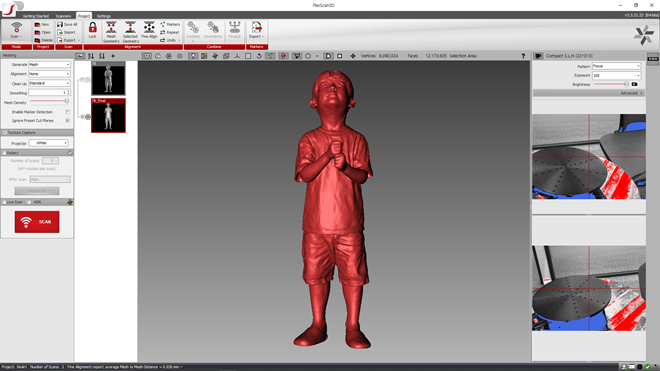Enable Marker Detection checkbox
Viewport: 660px width, 371px height.
68,112
